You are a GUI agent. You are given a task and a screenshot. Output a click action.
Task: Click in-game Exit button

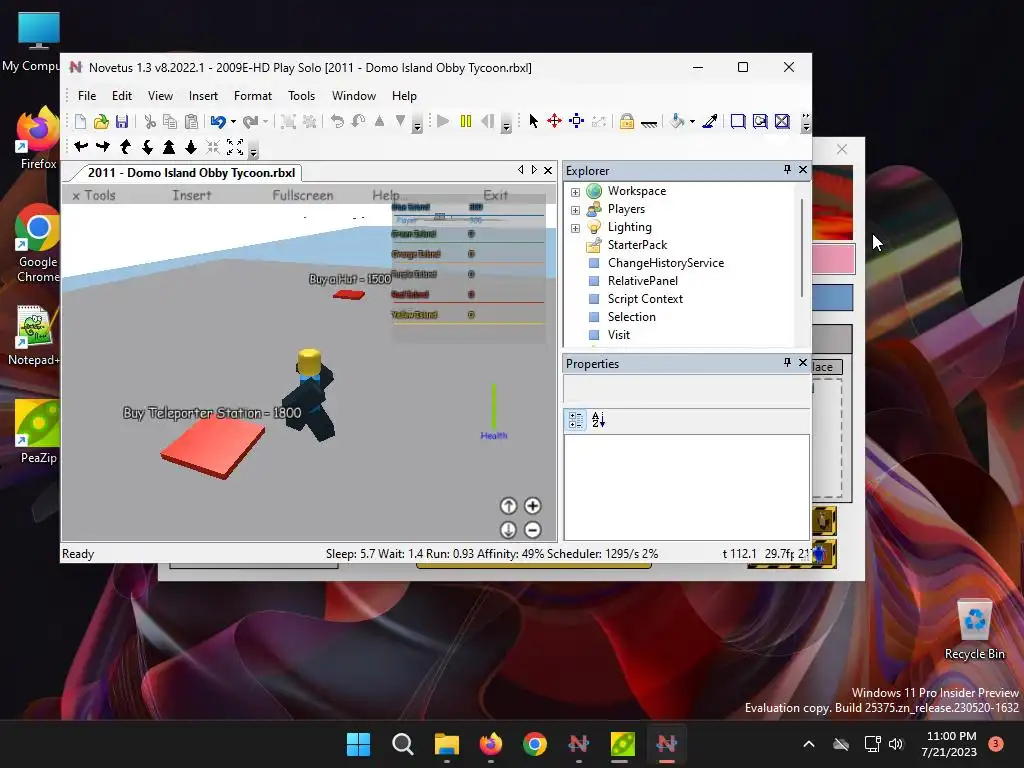click(495, 195)
